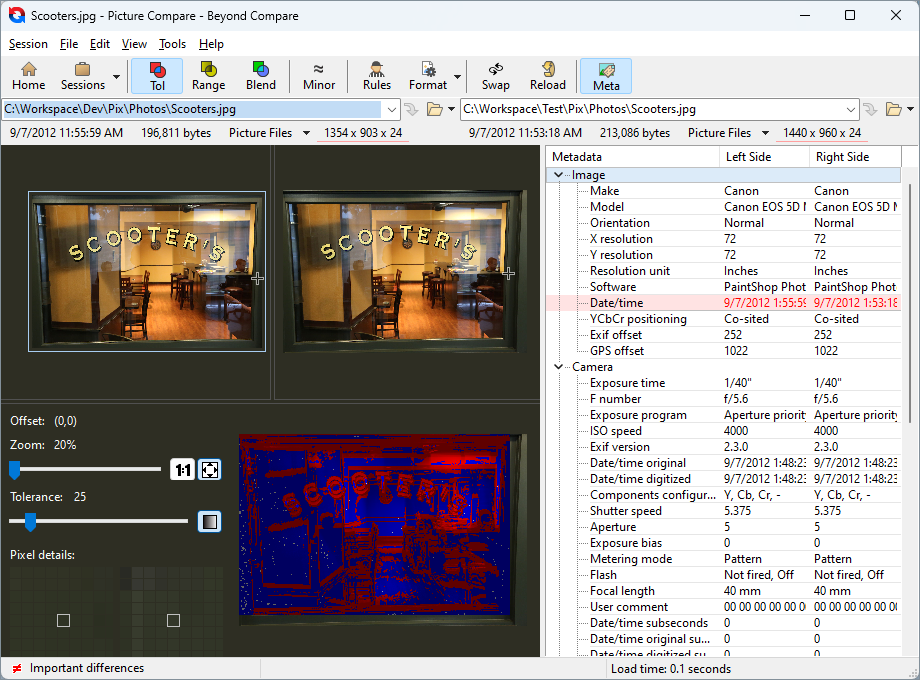The image size is (920, 680).
Task: Toggle the Meta metadata panel off
Action: pos(605,75)
